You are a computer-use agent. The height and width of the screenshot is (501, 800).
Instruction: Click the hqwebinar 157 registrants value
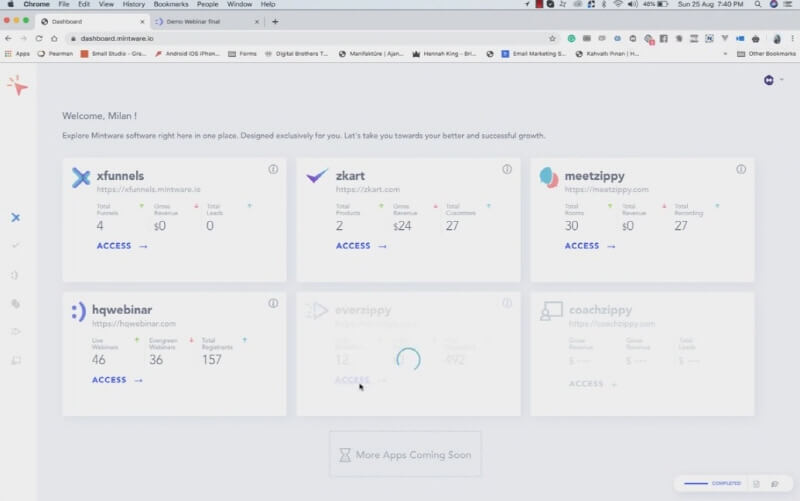(x=212, y=360)
